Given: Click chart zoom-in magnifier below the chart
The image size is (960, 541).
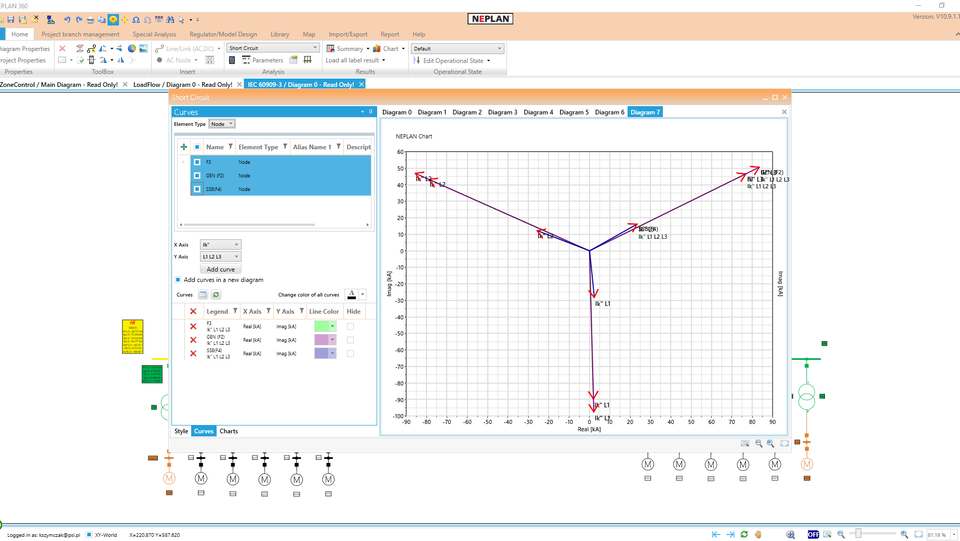Looking at the screenshot, I should click(x=770, y=444).
